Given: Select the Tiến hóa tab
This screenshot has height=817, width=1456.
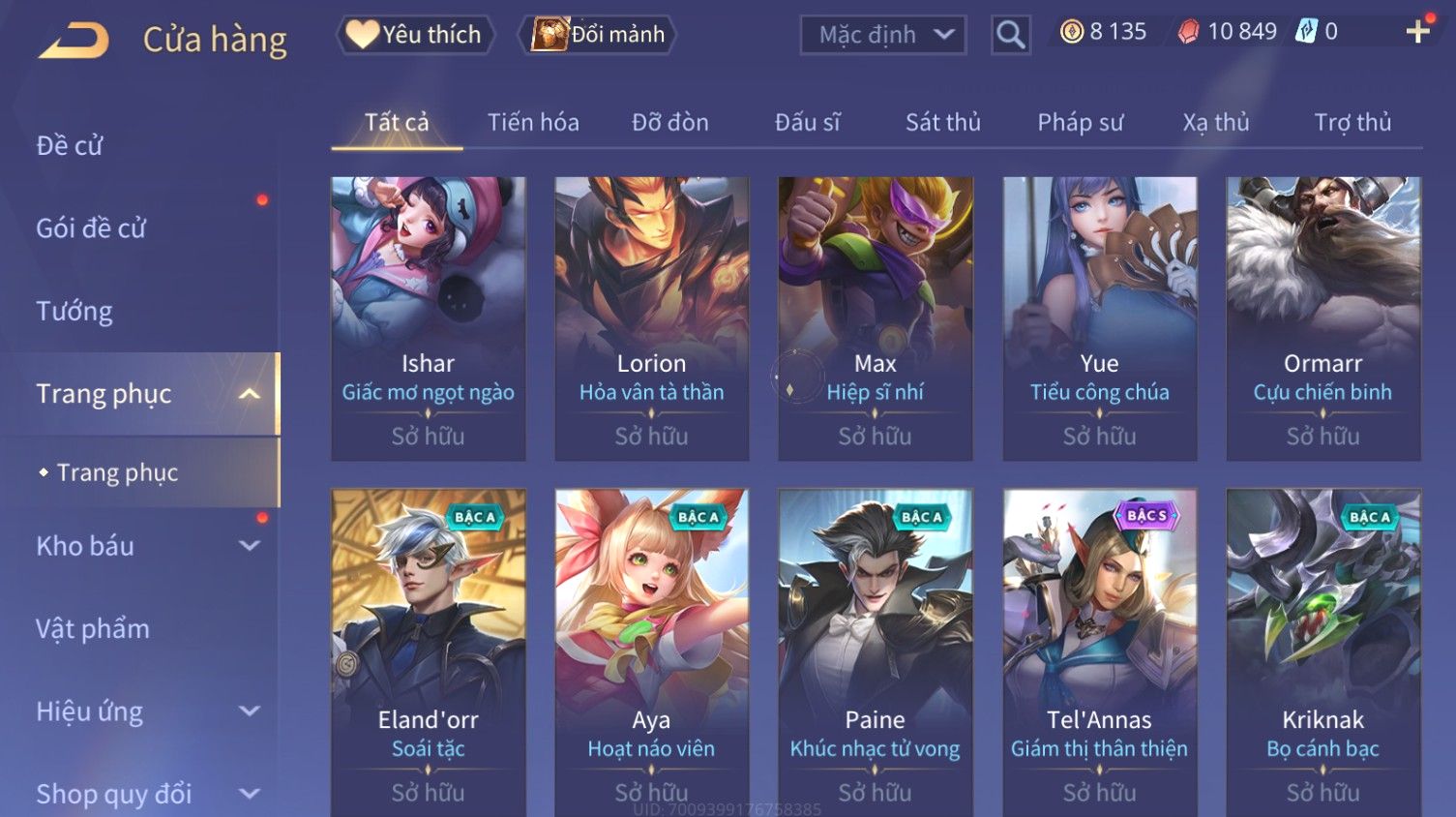Looking at the screenshot, I should [x=533, y=123].
